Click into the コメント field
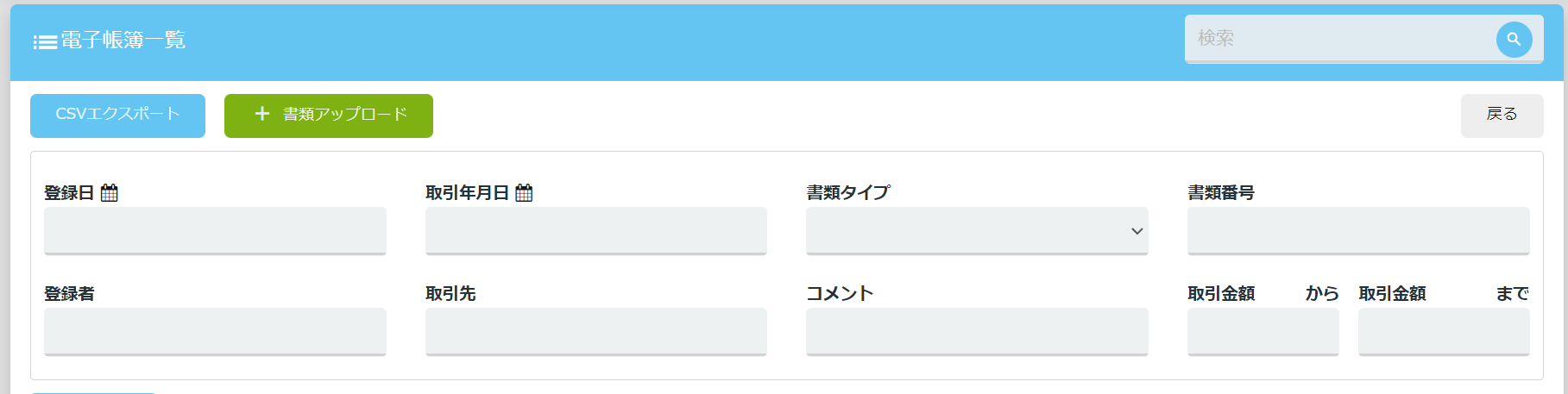This screenshot has height=394, width=1568. click(x=977, y=332)
